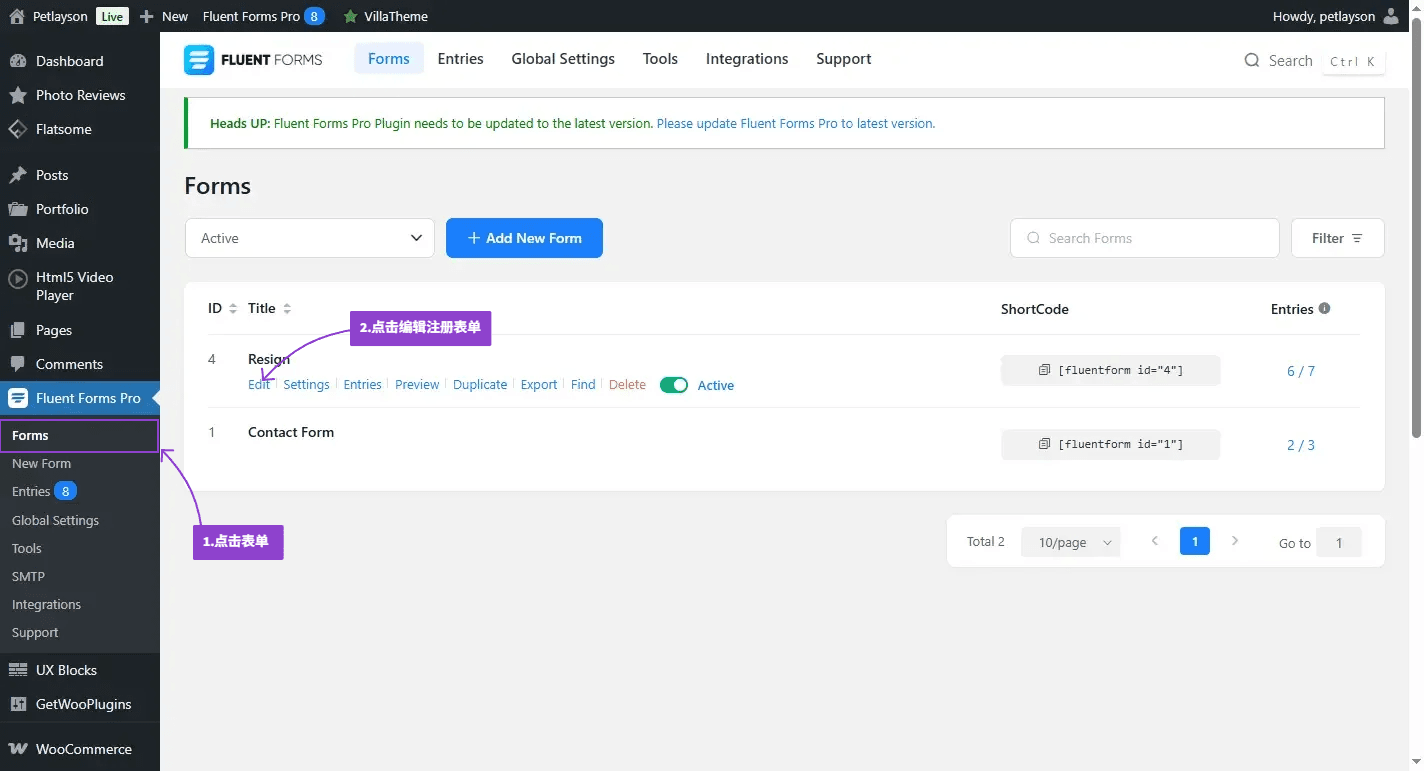Image resolution: width=1424 pixels, height=771 pixels.
Task: Click the Add New Form button
Action: coord(524,238)
